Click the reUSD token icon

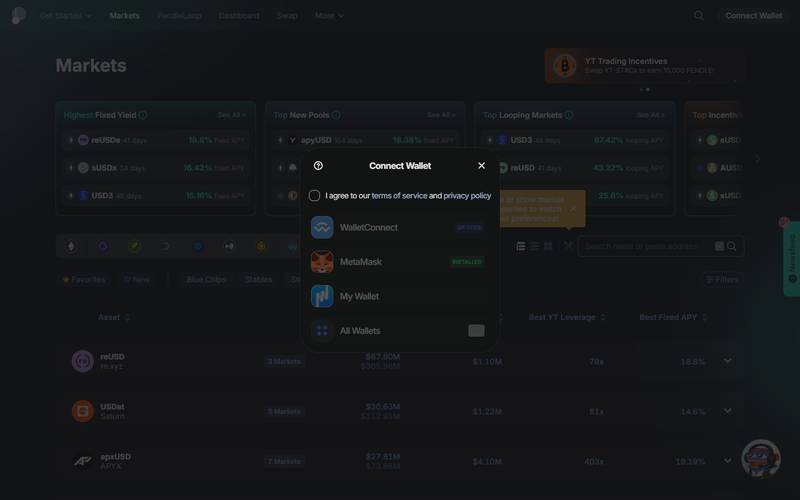83,361
